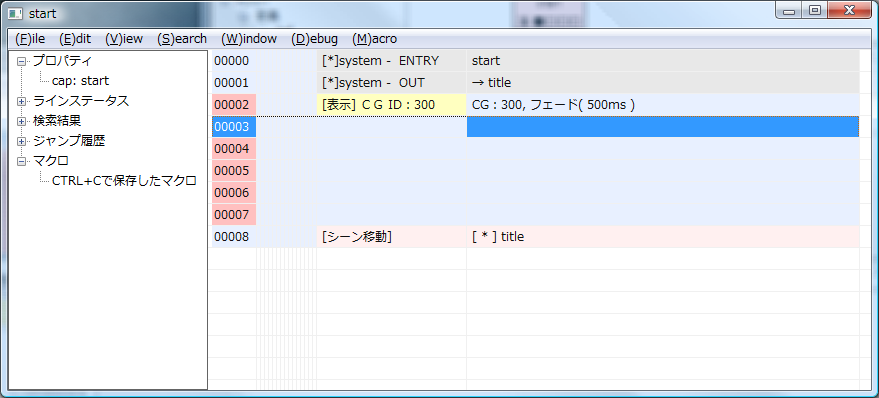Select the [表示] CG ID : 300 cell
This screenshot has height=398, width=879.
[391, 105]
